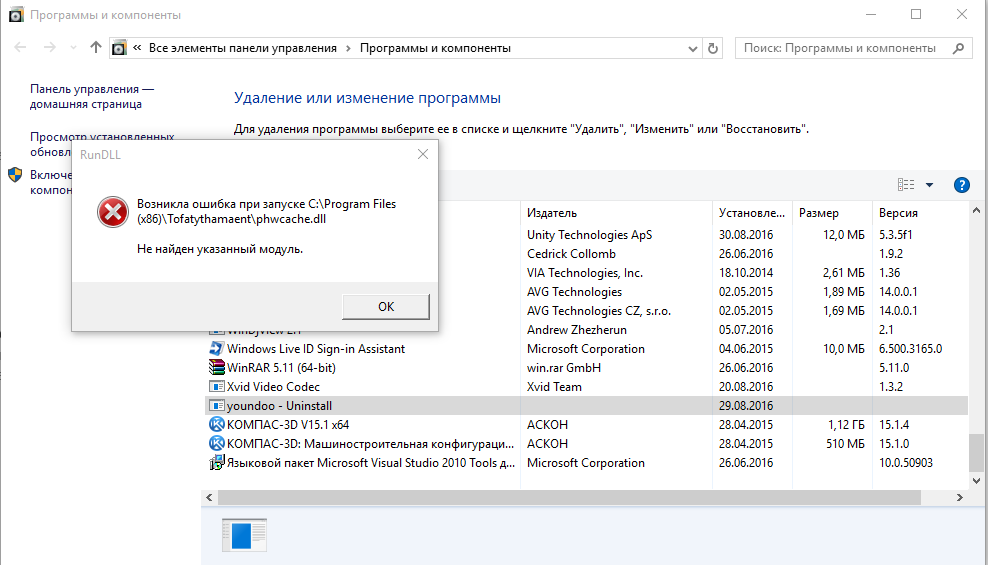Click the red error icon in RunDLL dialog
The height and width of the screenshot is (565, 988).
pyautogui.click(x=113, y=212)
